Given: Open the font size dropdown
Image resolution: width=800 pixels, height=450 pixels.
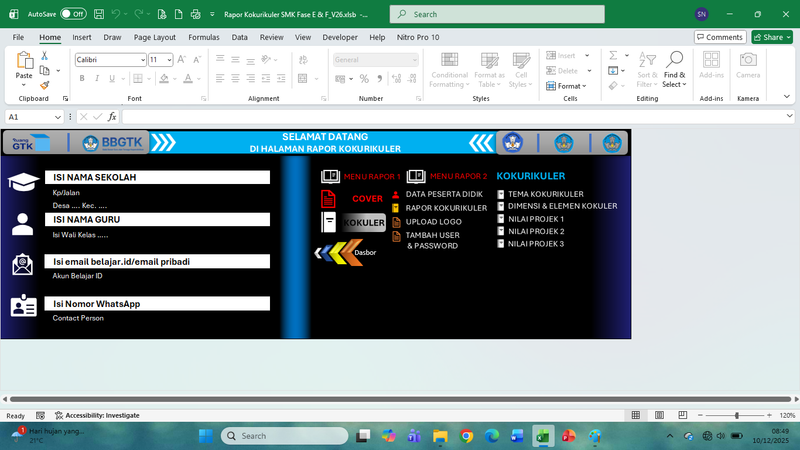Looking at the screenshot, I should pos(170,60).
